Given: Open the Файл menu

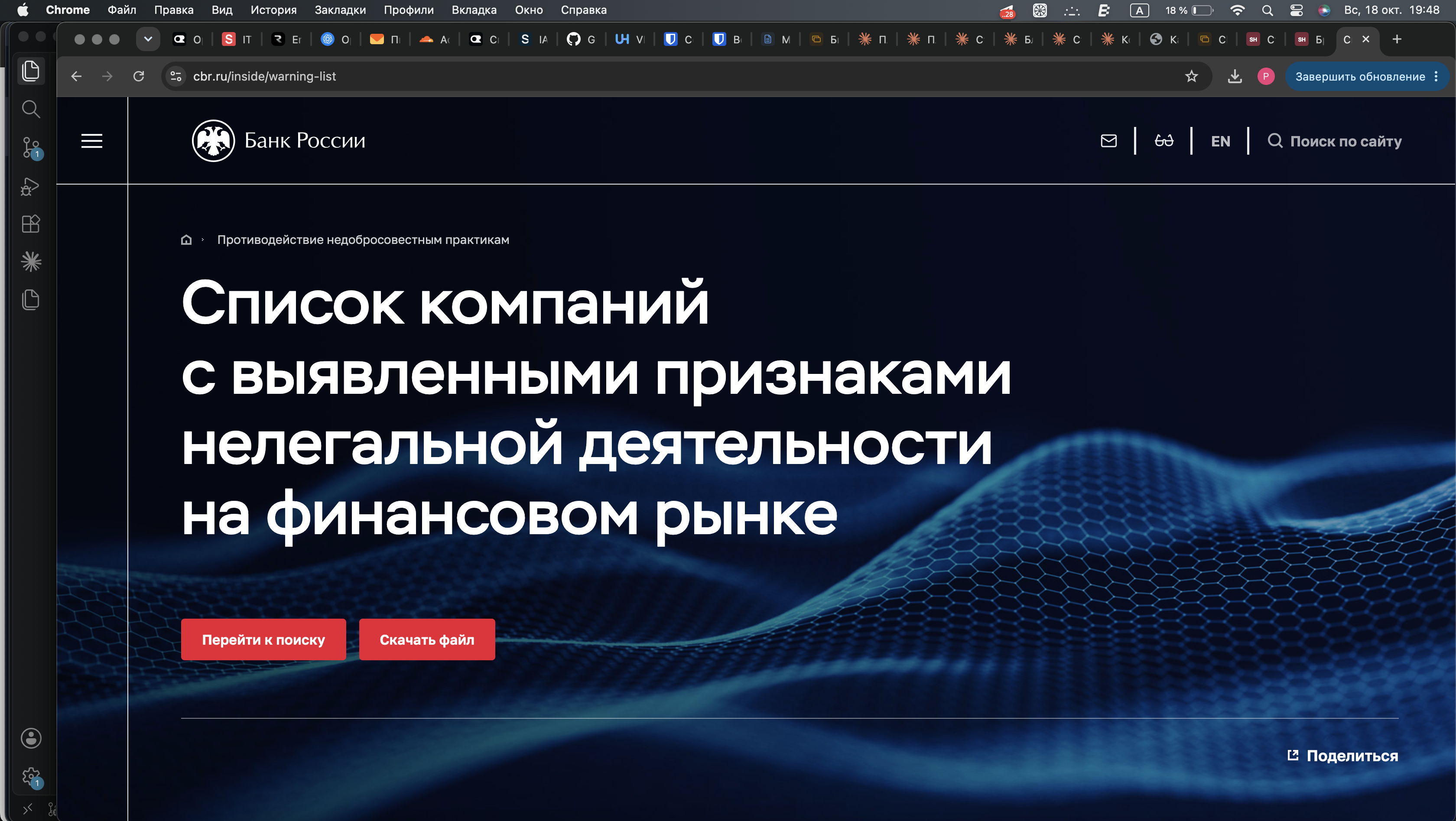Looking at the screenshot, I should click(121, 10).
